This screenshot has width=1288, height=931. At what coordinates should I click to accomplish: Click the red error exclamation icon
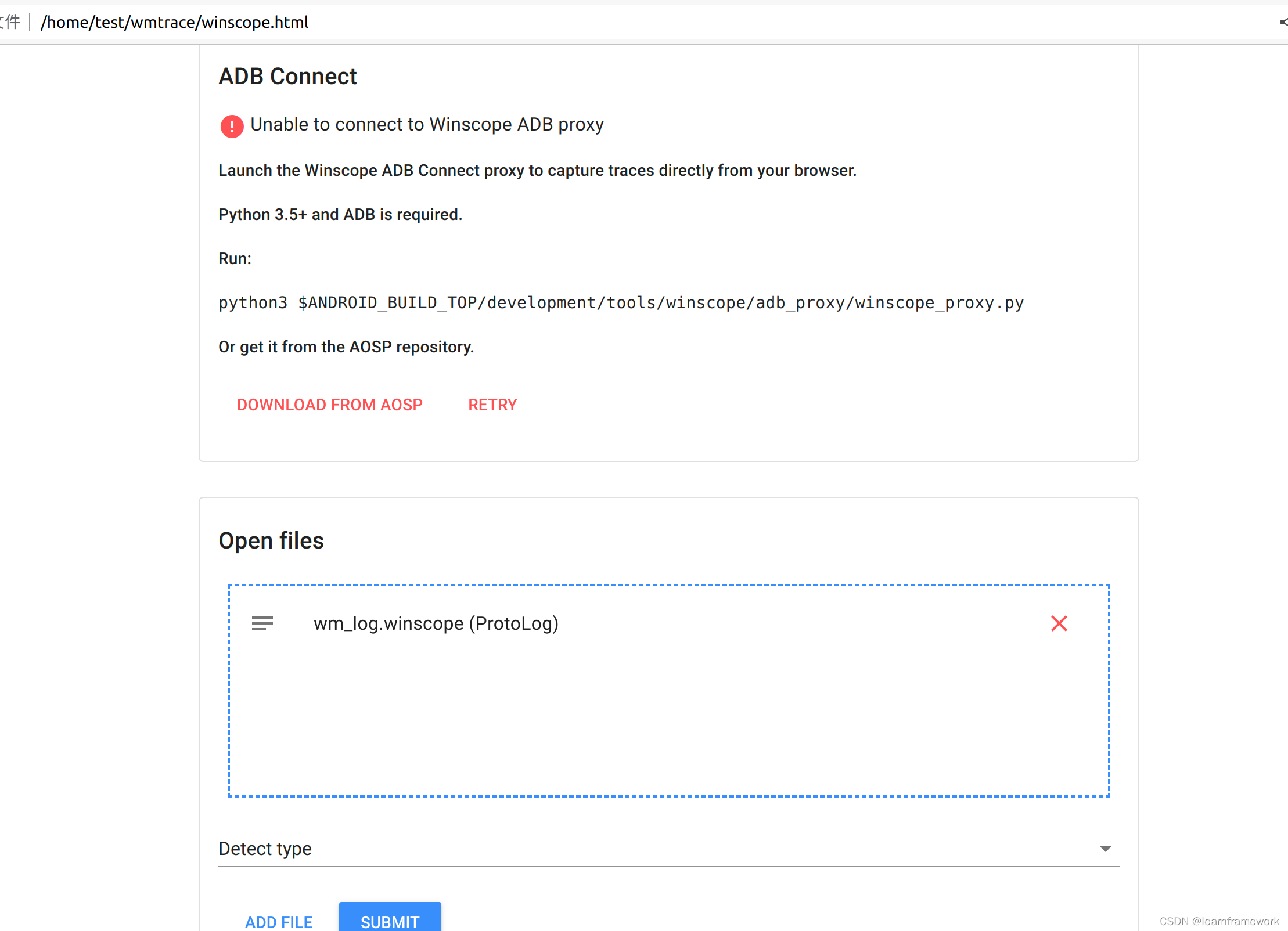232,126
